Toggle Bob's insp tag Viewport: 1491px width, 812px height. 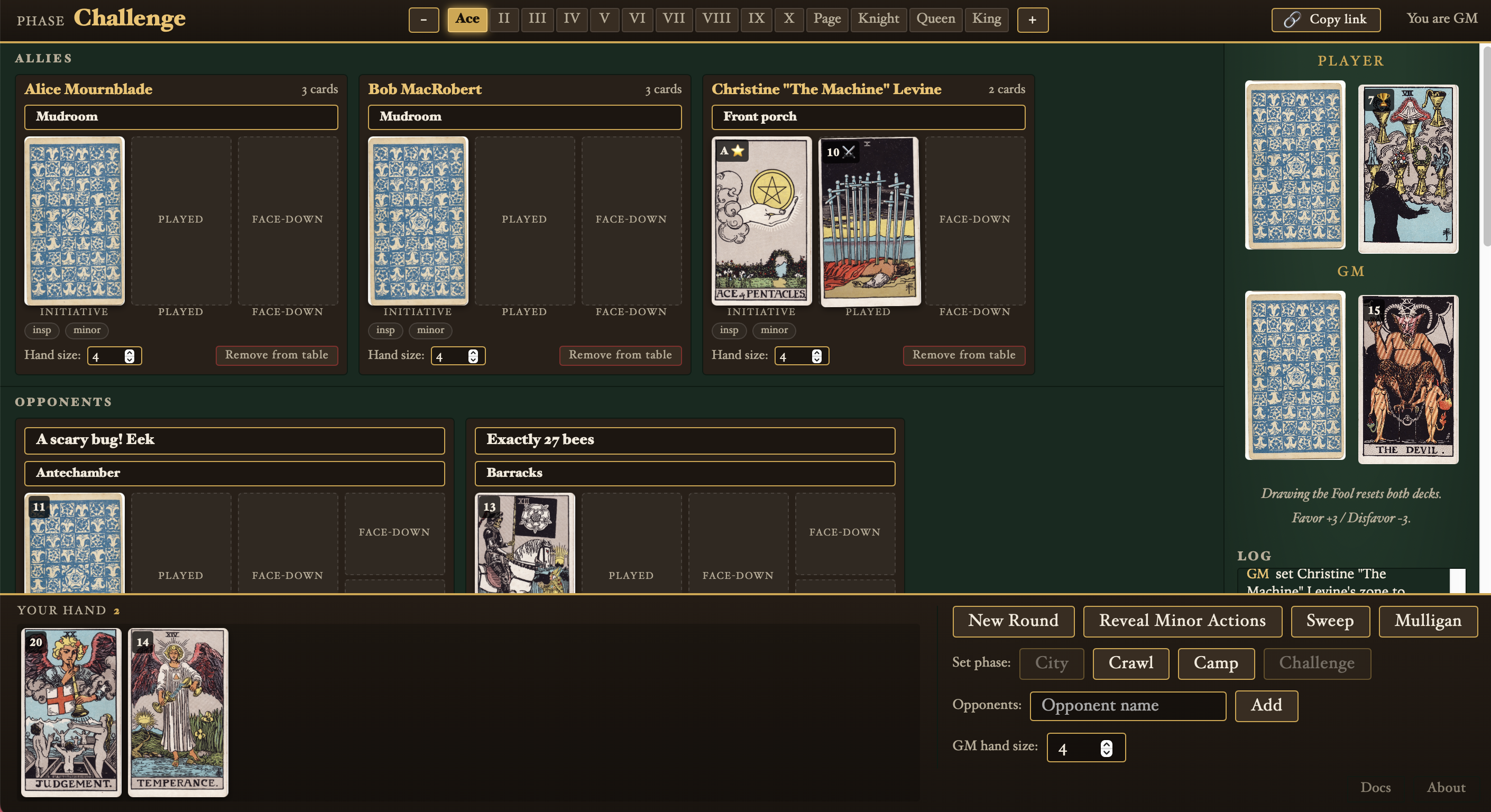pyautogui.click(x=385, y=330)
